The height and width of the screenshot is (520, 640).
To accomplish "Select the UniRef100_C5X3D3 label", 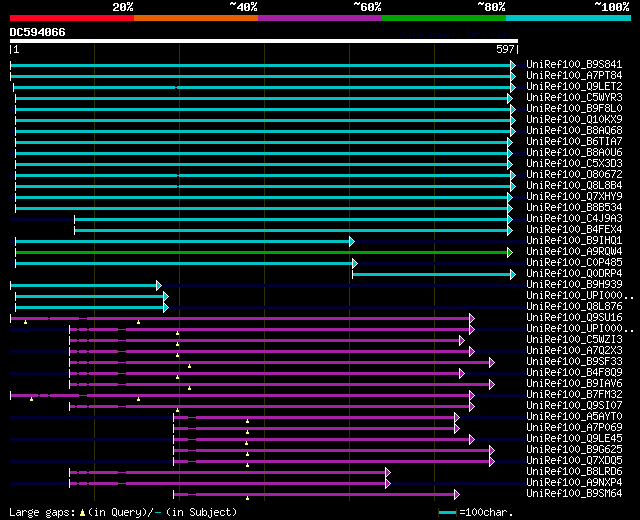I will [574, 164].
